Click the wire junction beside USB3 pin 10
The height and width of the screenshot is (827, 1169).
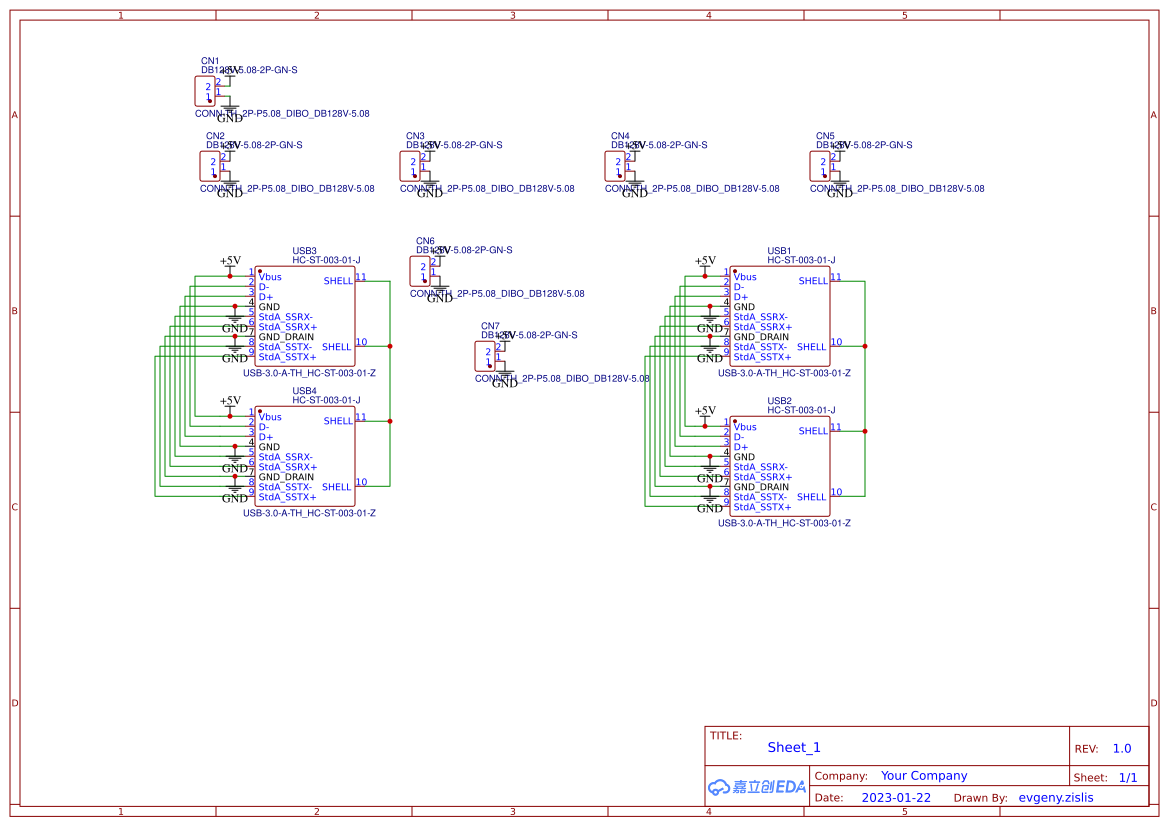(390, 346)
